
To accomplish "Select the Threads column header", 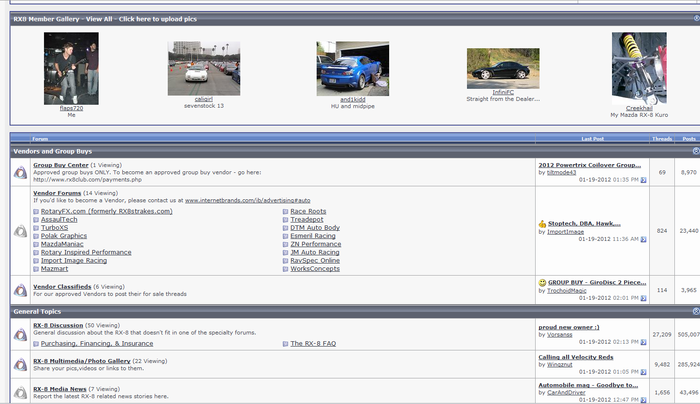I will click(x=662, y=139).
